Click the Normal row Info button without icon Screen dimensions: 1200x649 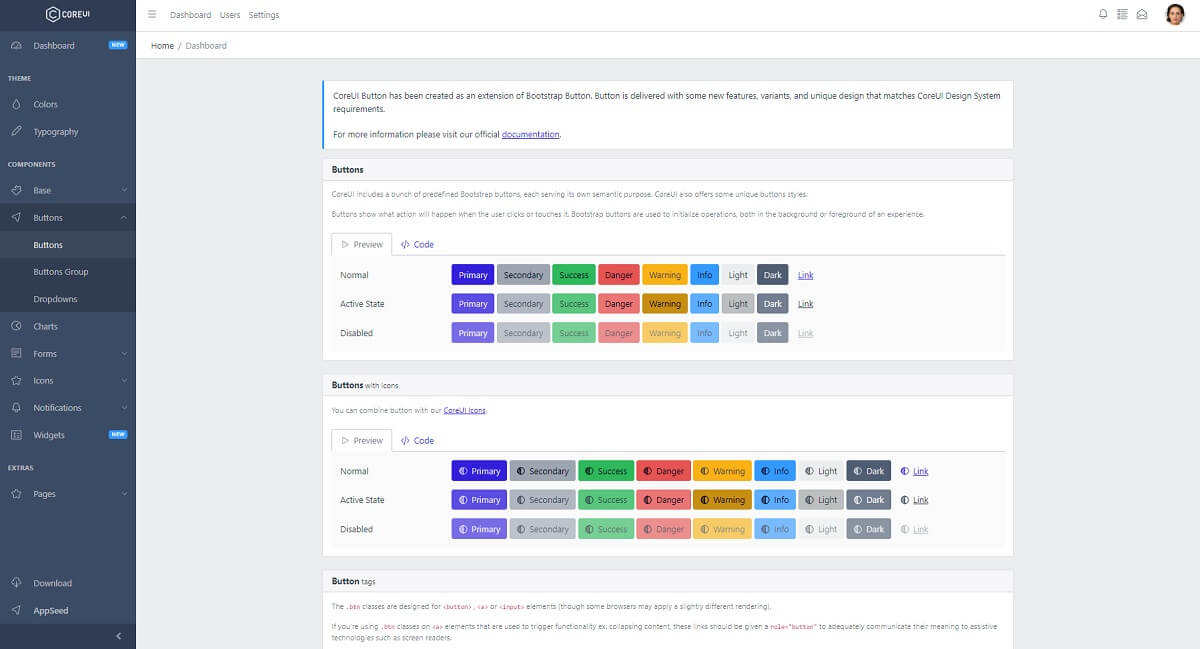tap(705, 275)
